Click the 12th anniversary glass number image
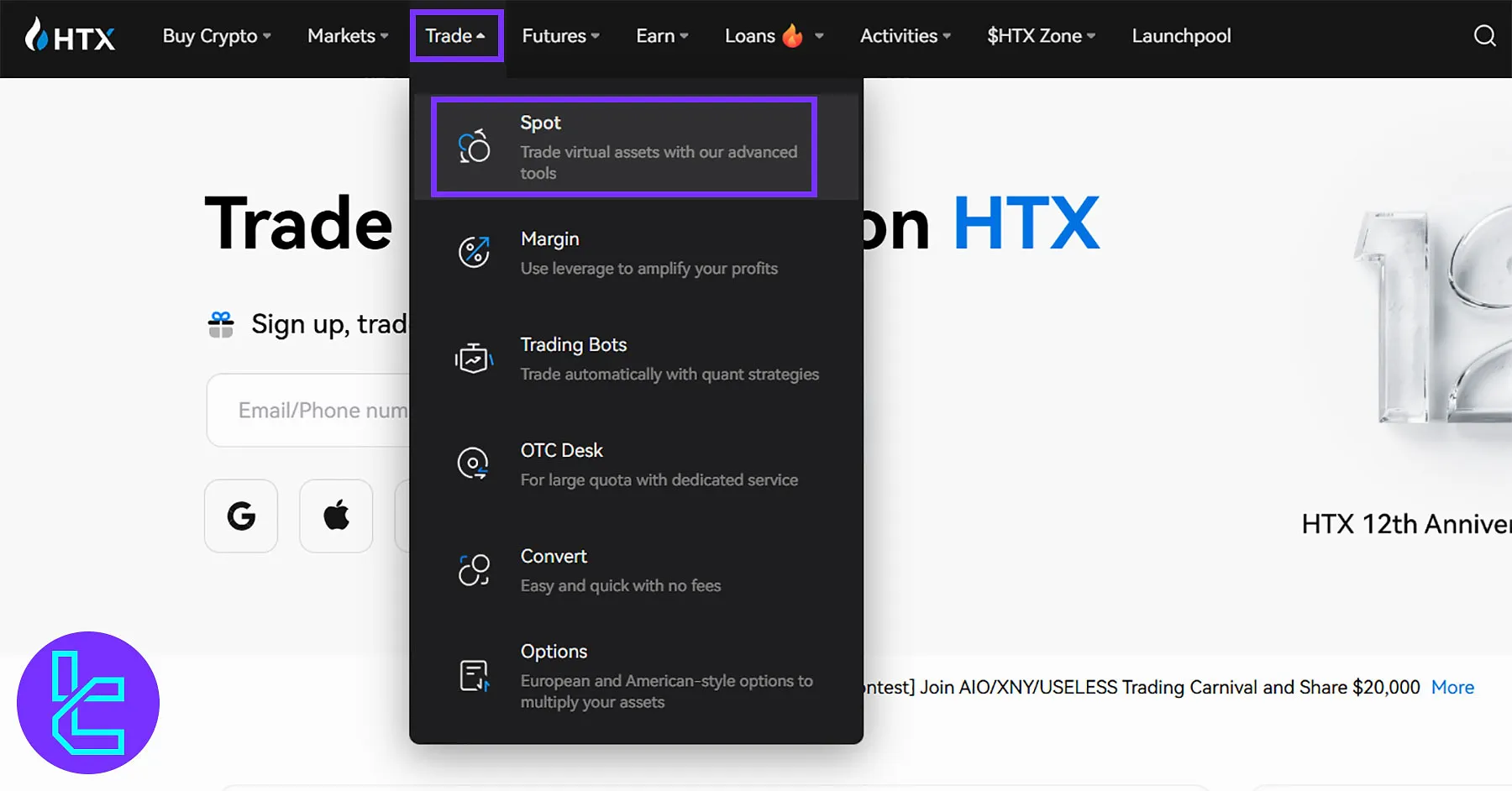1512x791 pixels. coord(1432,315)
